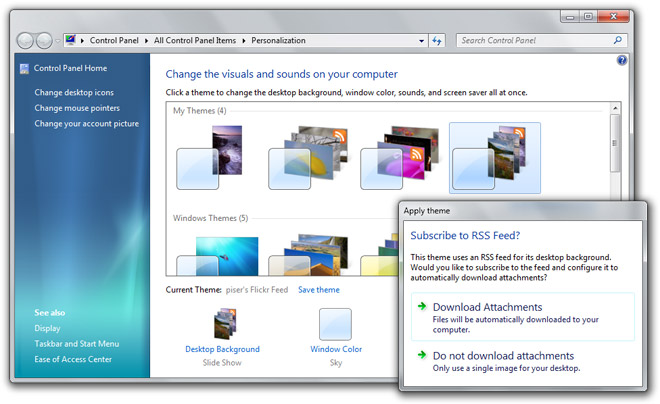Choose Download Attachments option in dialog

click(x=523, y=317)
